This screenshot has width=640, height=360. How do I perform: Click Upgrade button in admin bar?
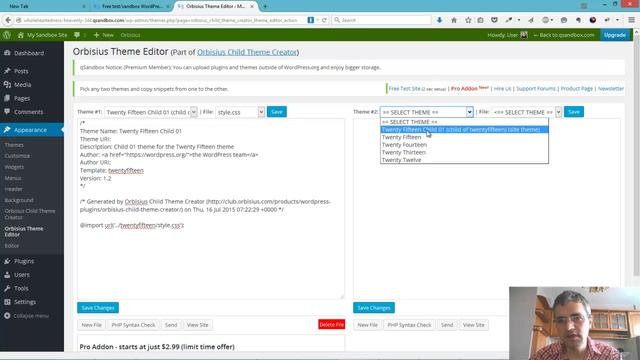click(615, 35)
